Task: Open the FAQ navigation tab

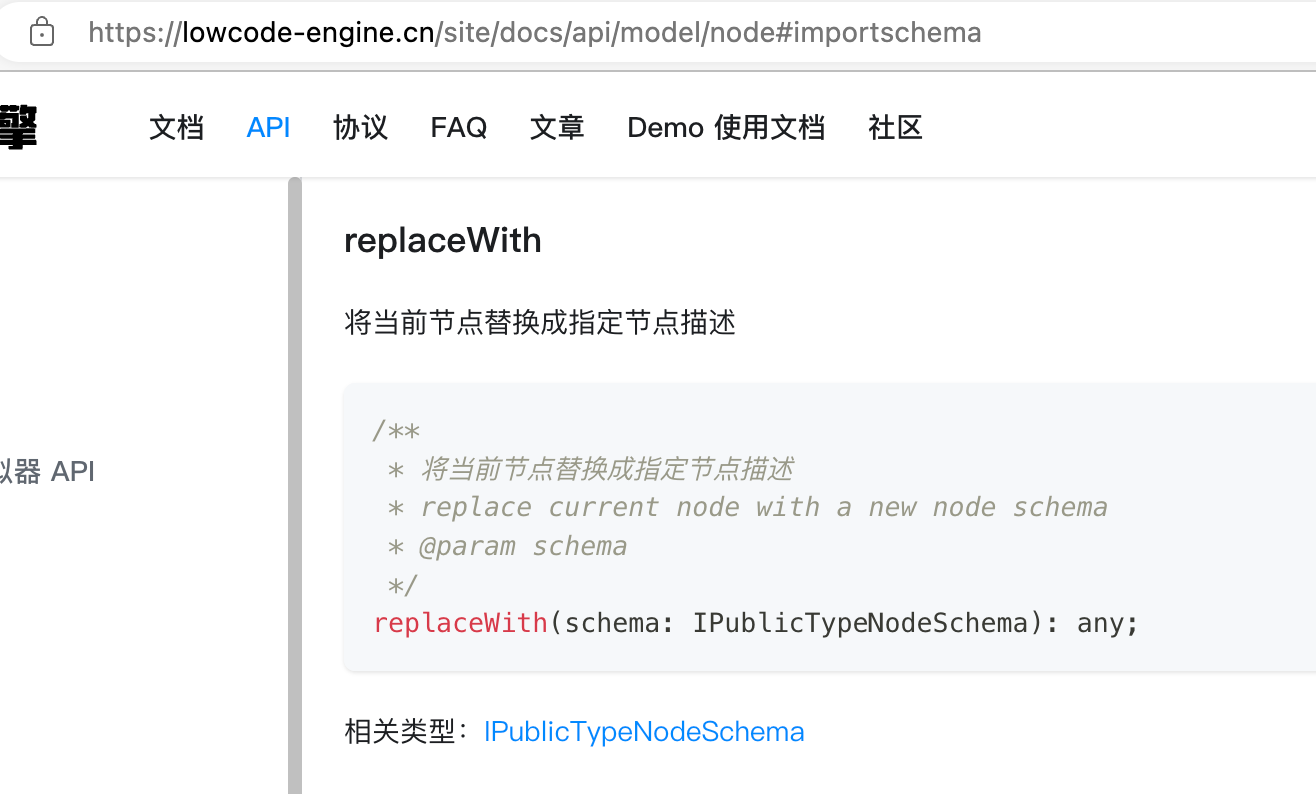Action: 458,127
